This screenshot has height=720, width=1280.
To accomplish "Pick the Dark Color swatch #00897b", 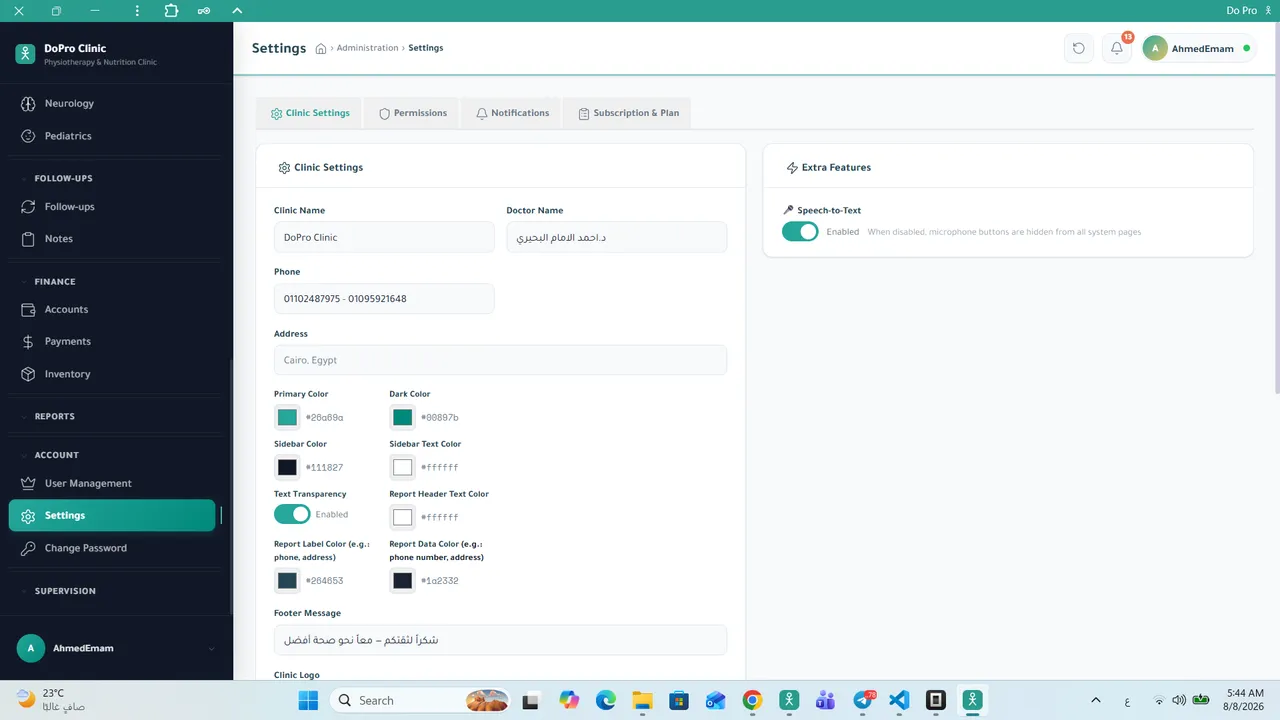I will [x=402, y=417].
